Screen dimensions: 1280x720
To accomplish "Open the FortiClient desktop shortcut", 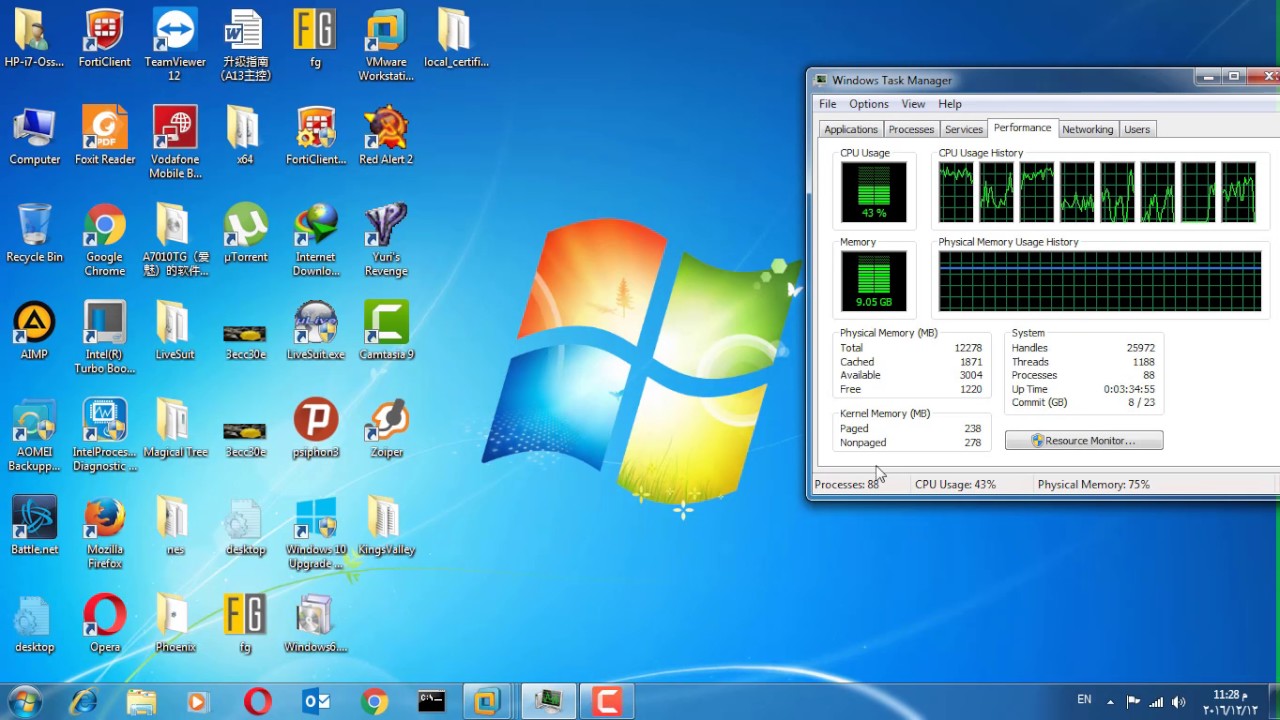I will point(105,38).
